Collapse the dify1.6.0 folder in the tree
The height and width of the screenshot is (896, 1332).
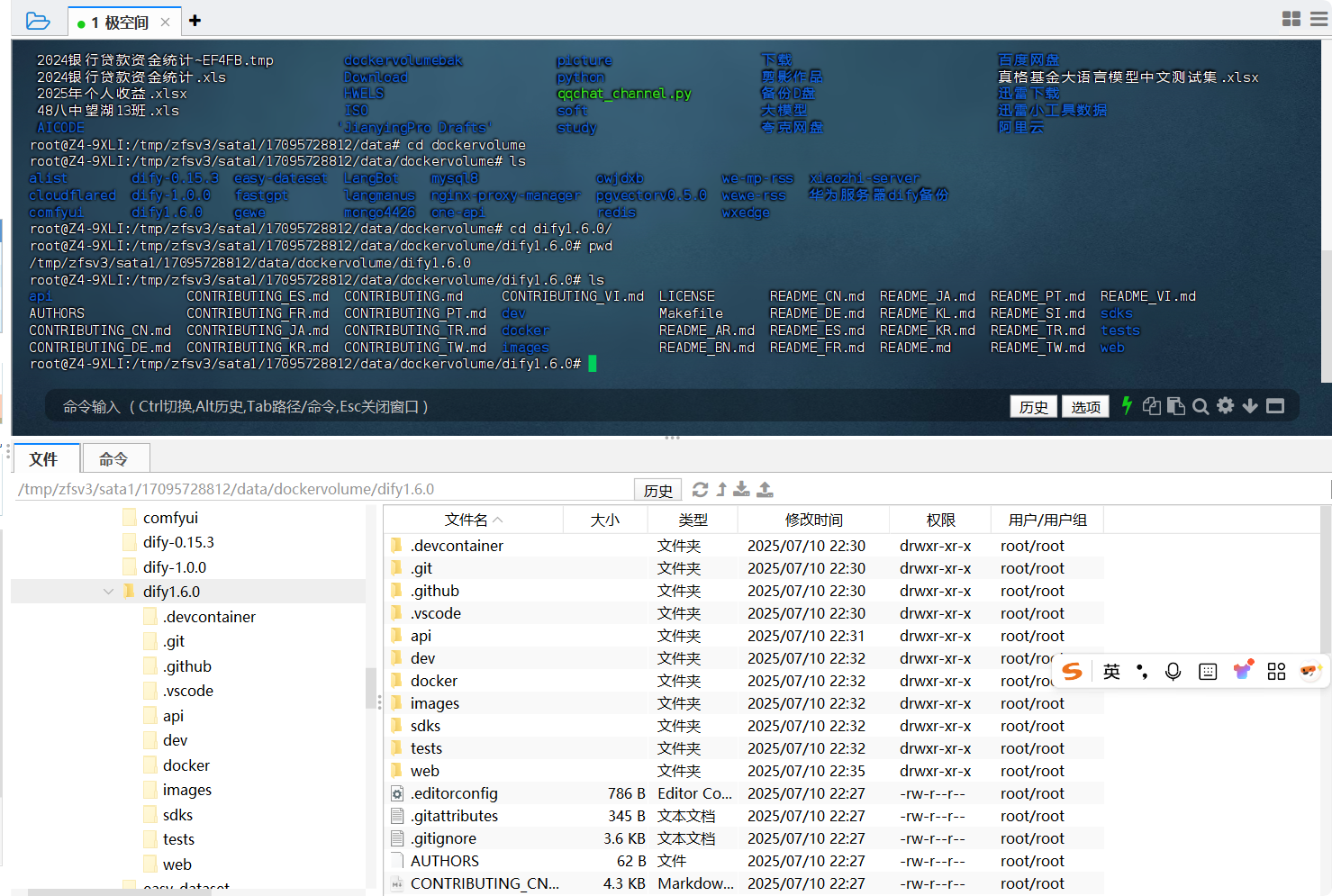108,591
